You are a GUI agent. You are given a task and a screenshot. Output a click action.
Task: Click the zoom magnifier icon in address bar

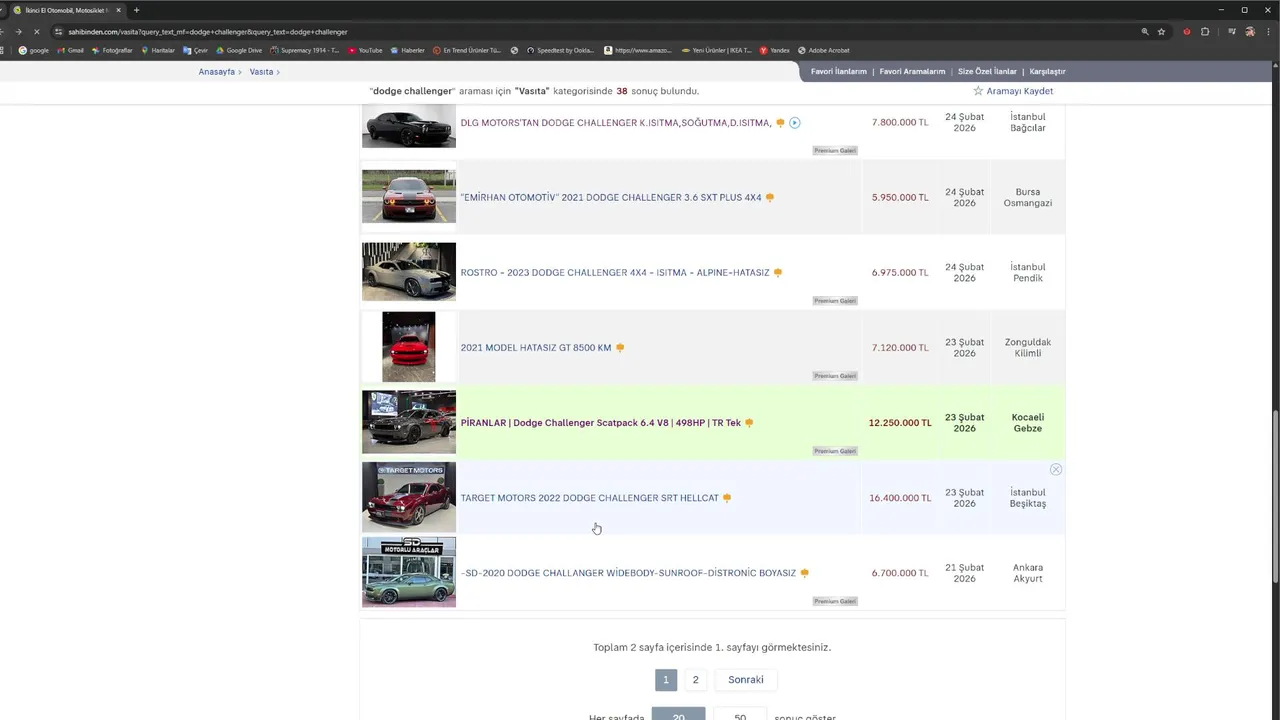click(x=1145, y=32)
